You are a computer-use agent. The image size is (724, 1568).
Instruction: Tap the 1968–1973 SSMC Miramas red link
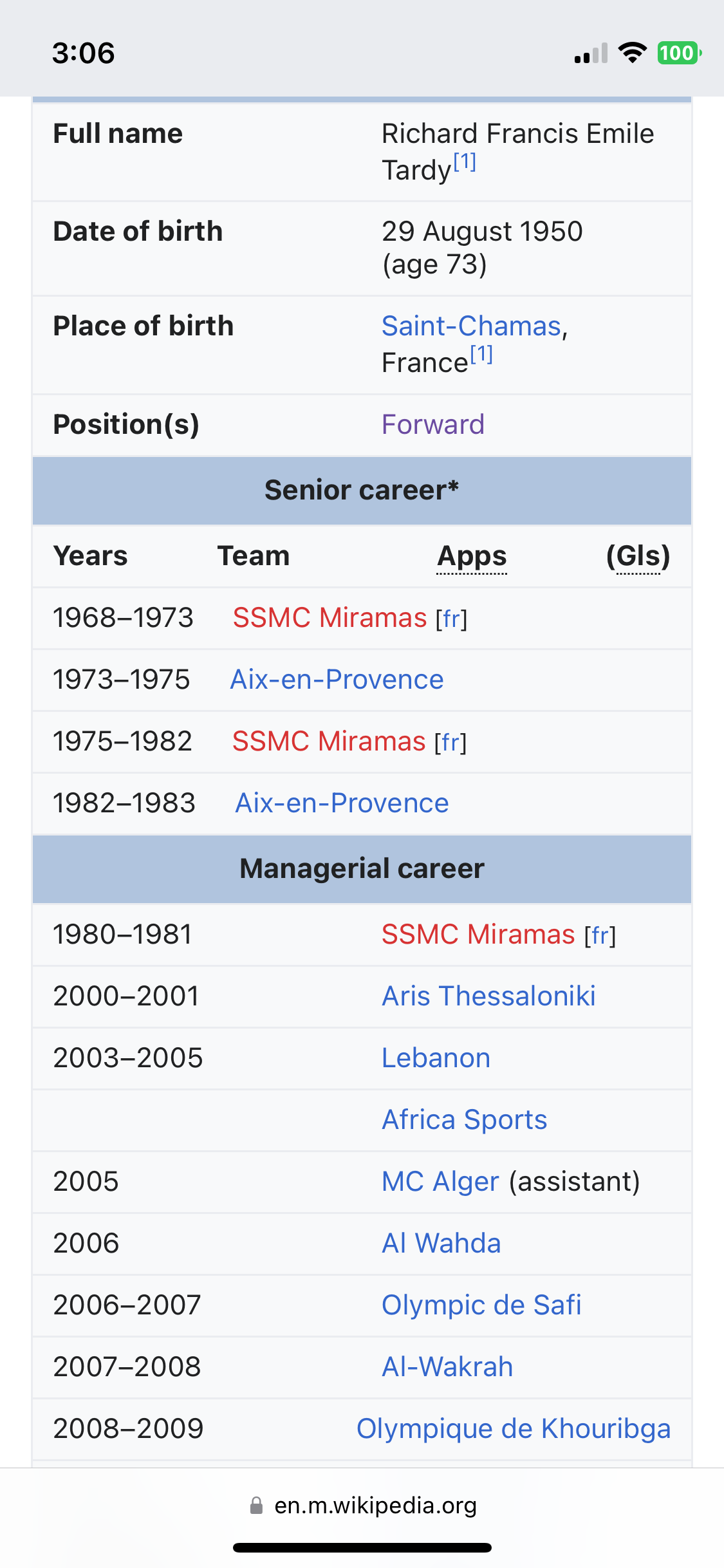point(330,618)
